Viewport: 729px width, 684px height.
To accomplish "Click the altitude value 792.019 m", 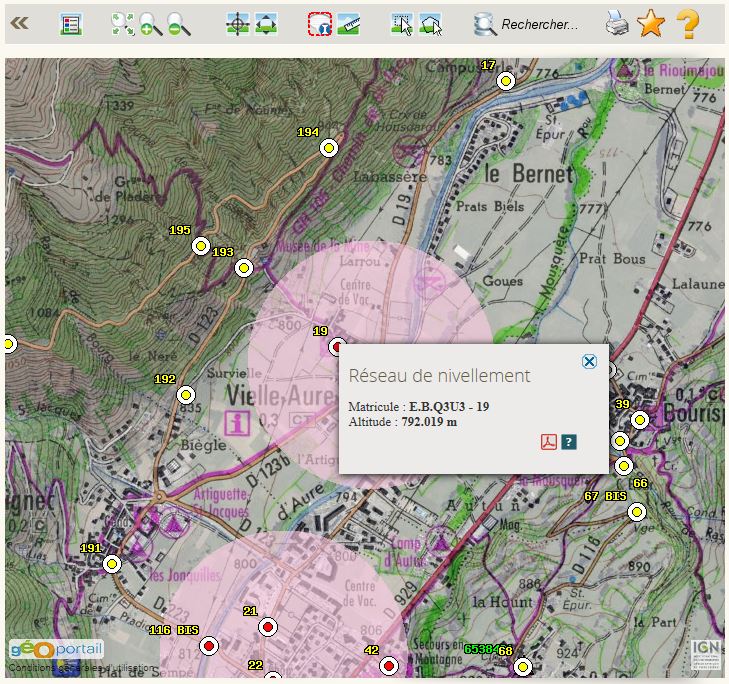I will click(429, 422).
